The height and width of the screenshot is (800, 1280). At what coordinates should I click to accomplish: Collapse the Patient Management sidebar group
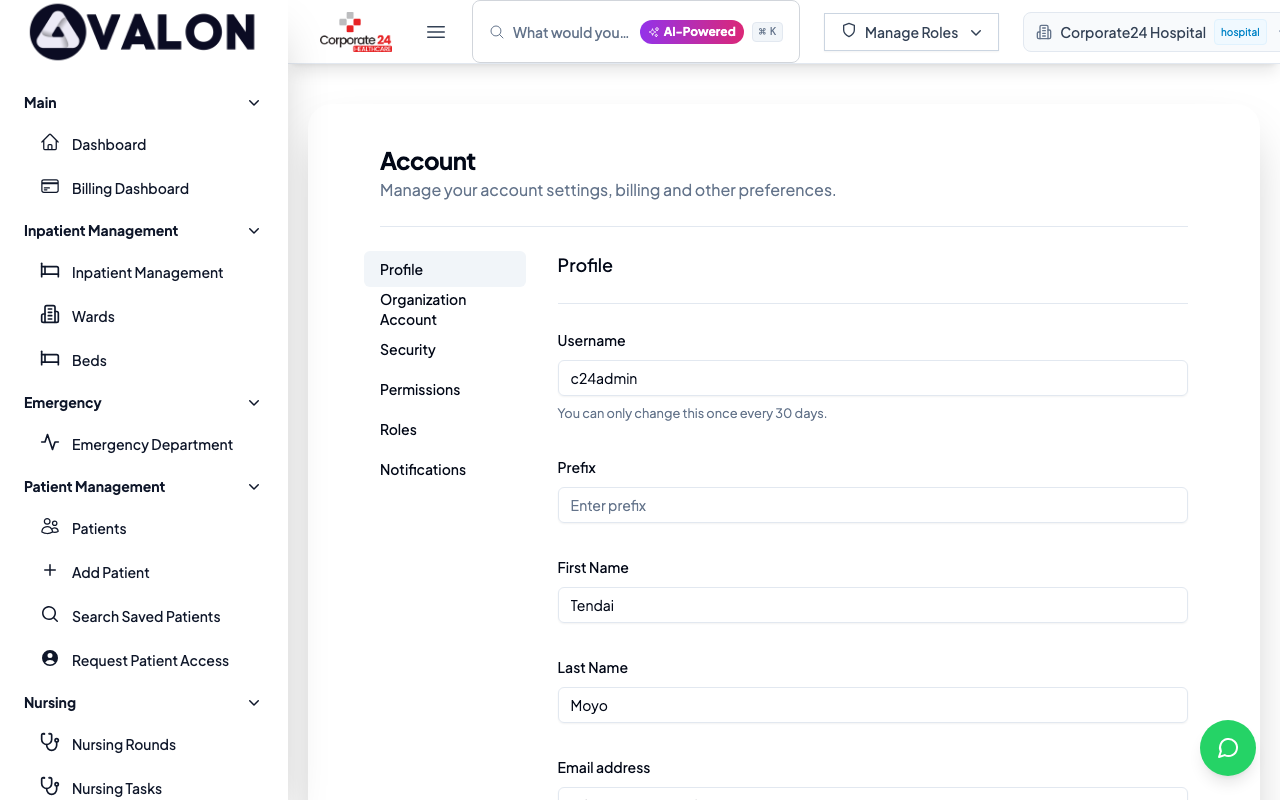(254, 487)
